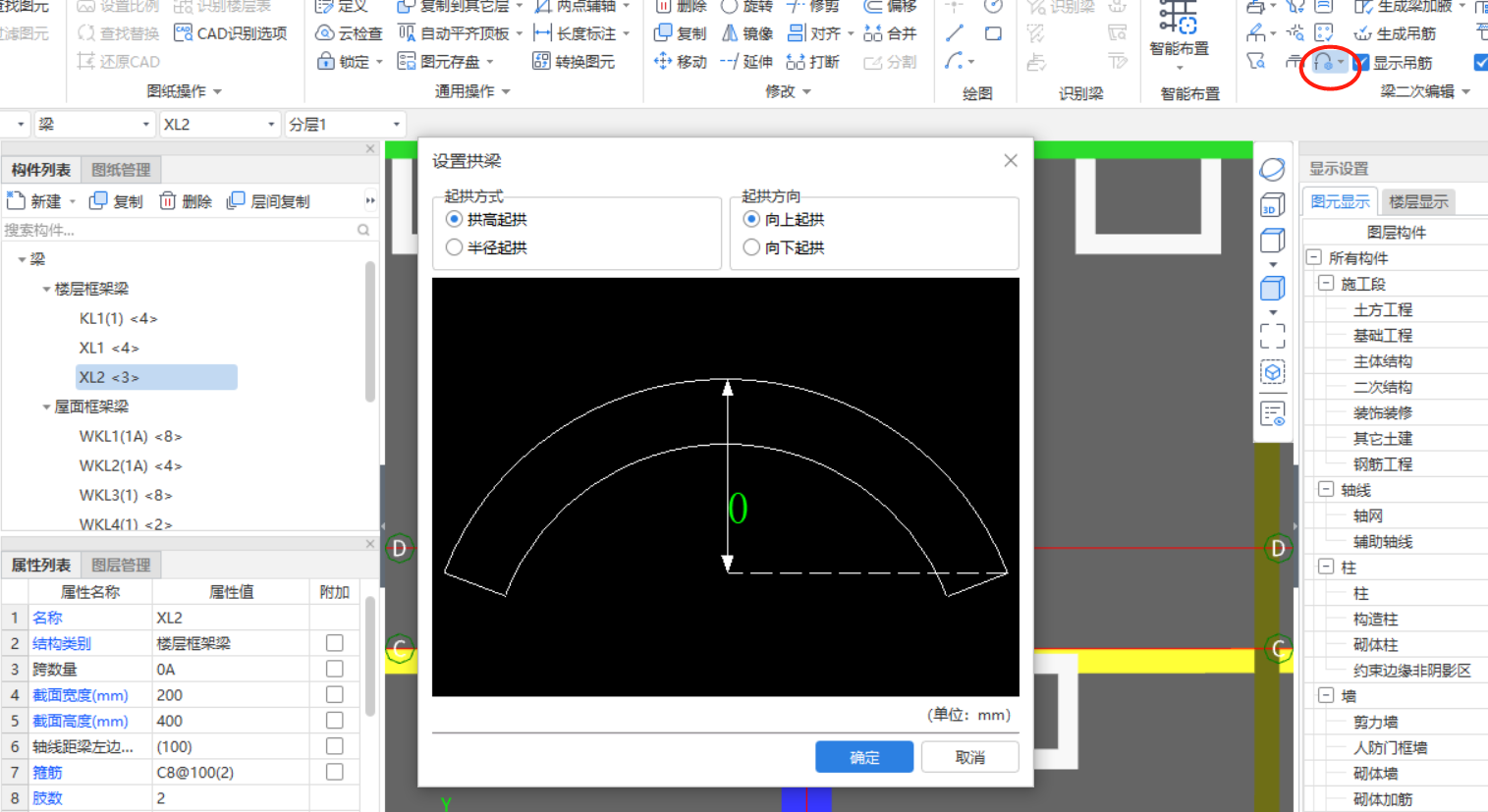The width and height of the screenshot is (1488, 812).
Task: Click the 3D view cube icon
Action: pos(1272,204)
